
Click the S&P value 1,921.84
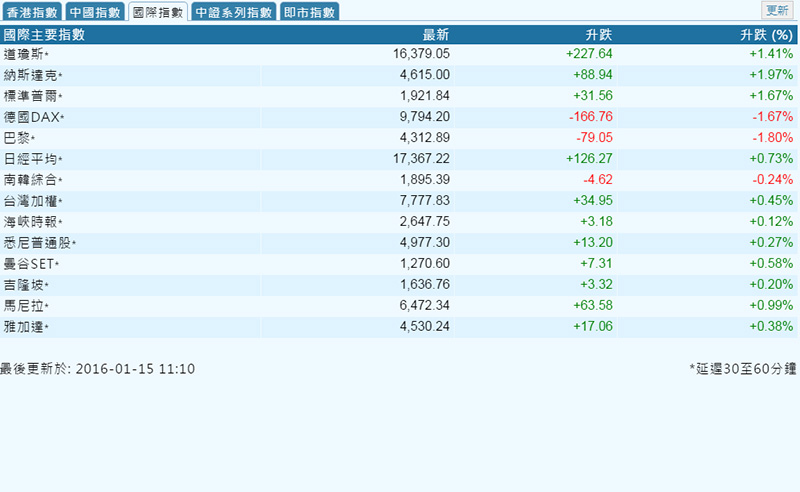424,95
